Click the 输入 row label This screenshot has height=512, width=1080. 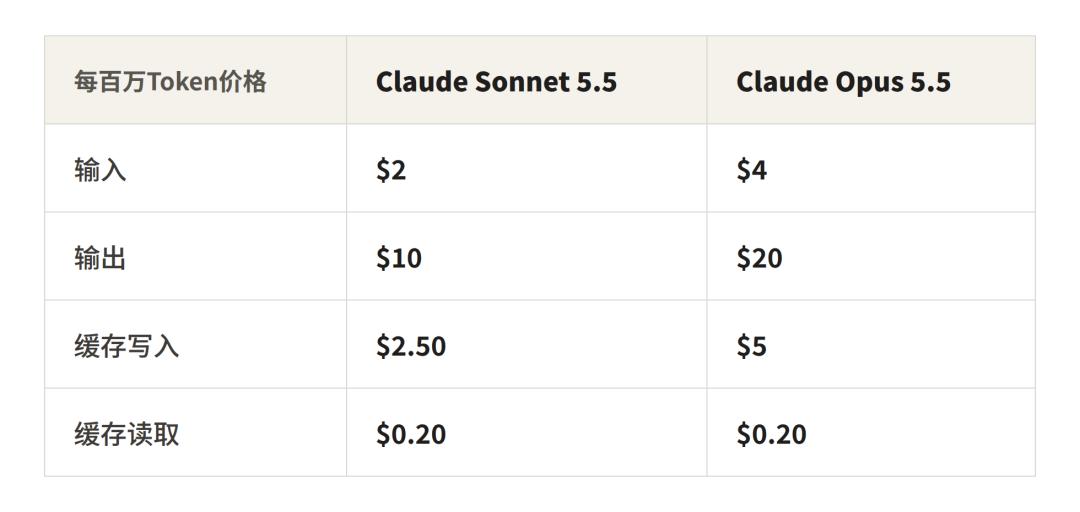coord(100,170)
